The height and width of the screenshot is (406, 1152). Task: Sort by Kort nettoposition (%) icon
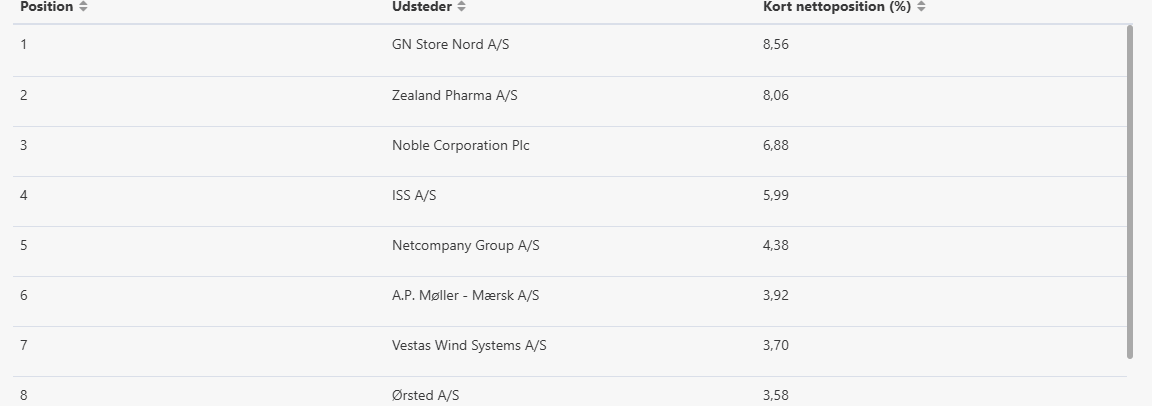(x=921, y=7)
